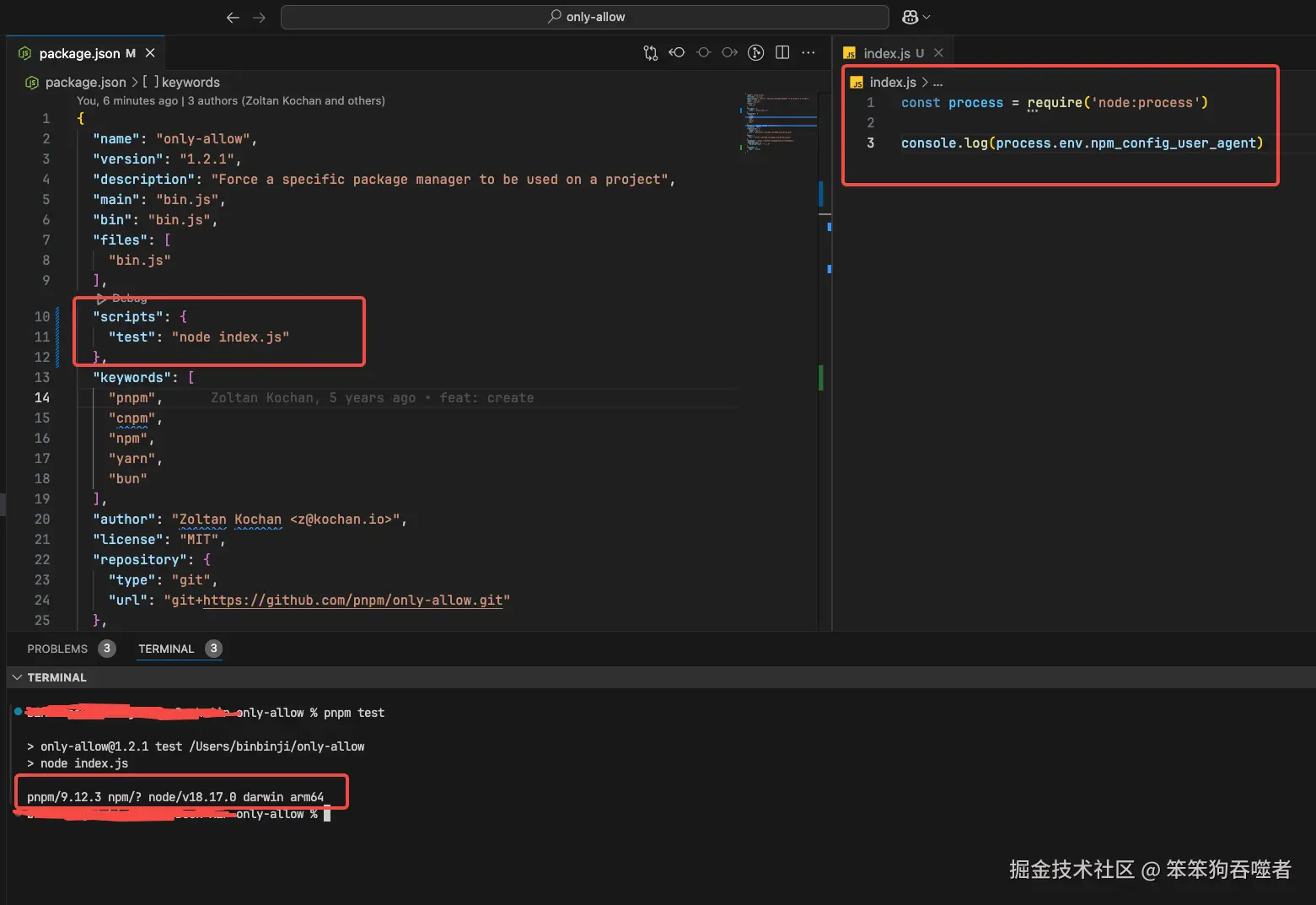This screenshot has width=1316, height=905.
Task: Click the package.json file icon in breadcrumb
Action: pyautogui.click(x=32, y=82)
